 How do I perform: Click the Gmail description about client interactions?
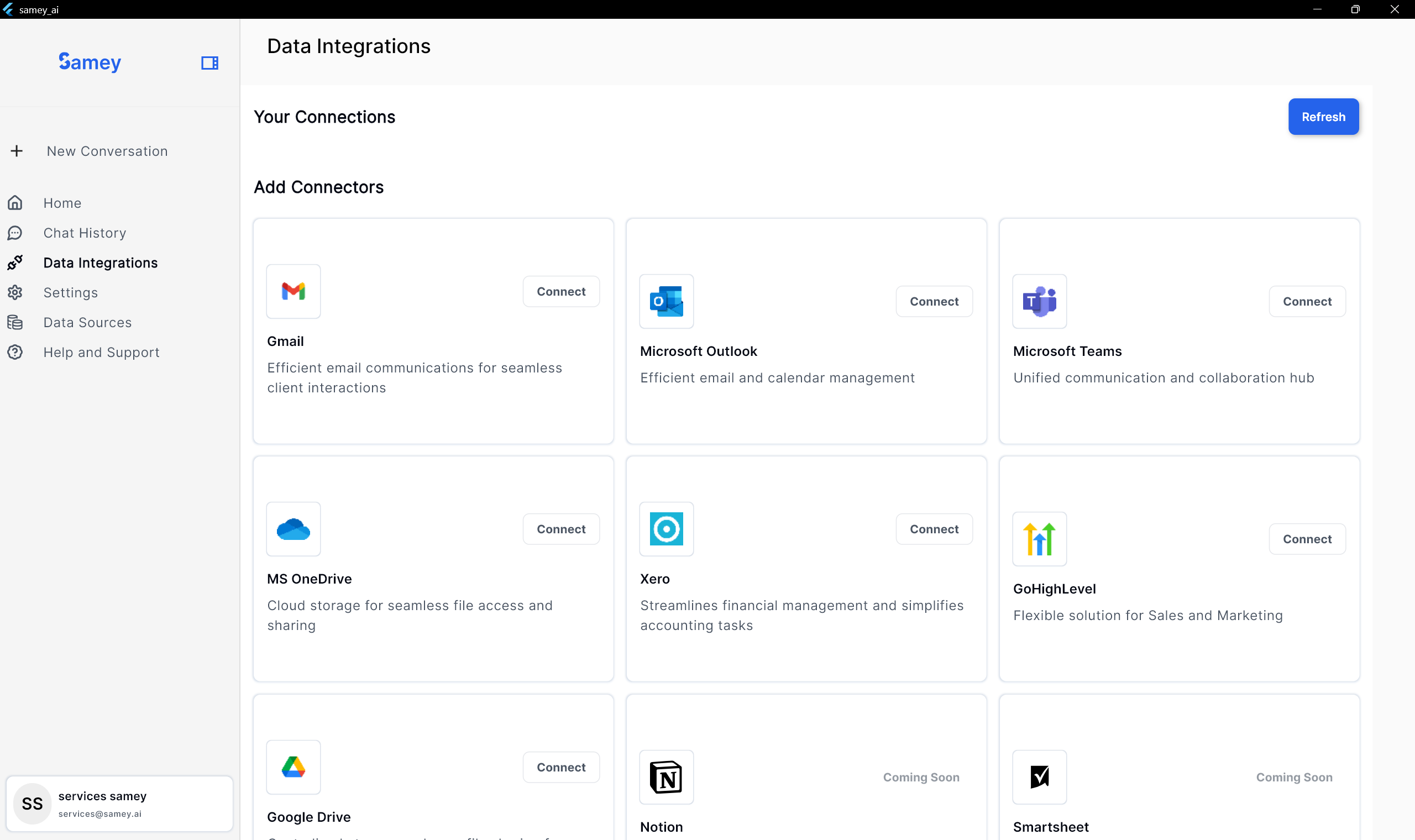click(415, 377)
